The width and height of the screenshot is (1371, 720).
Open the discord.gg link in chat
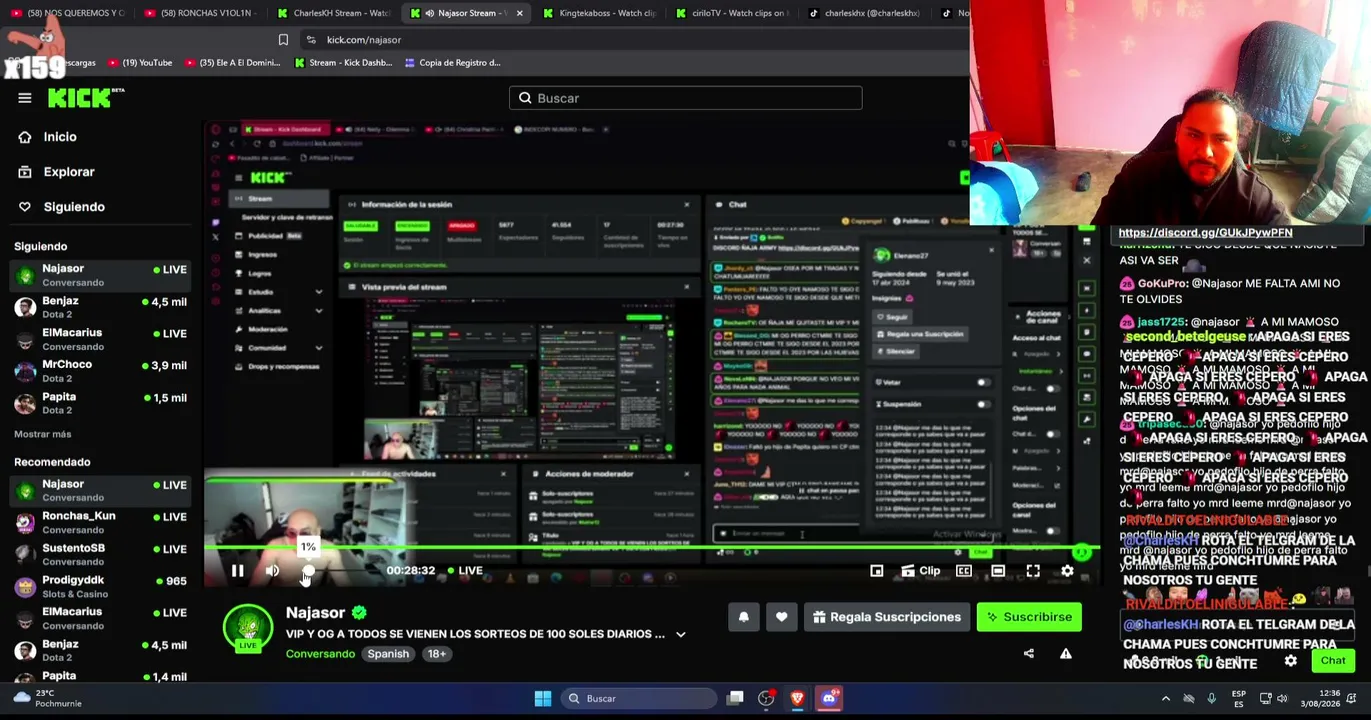pos(1205,233)
